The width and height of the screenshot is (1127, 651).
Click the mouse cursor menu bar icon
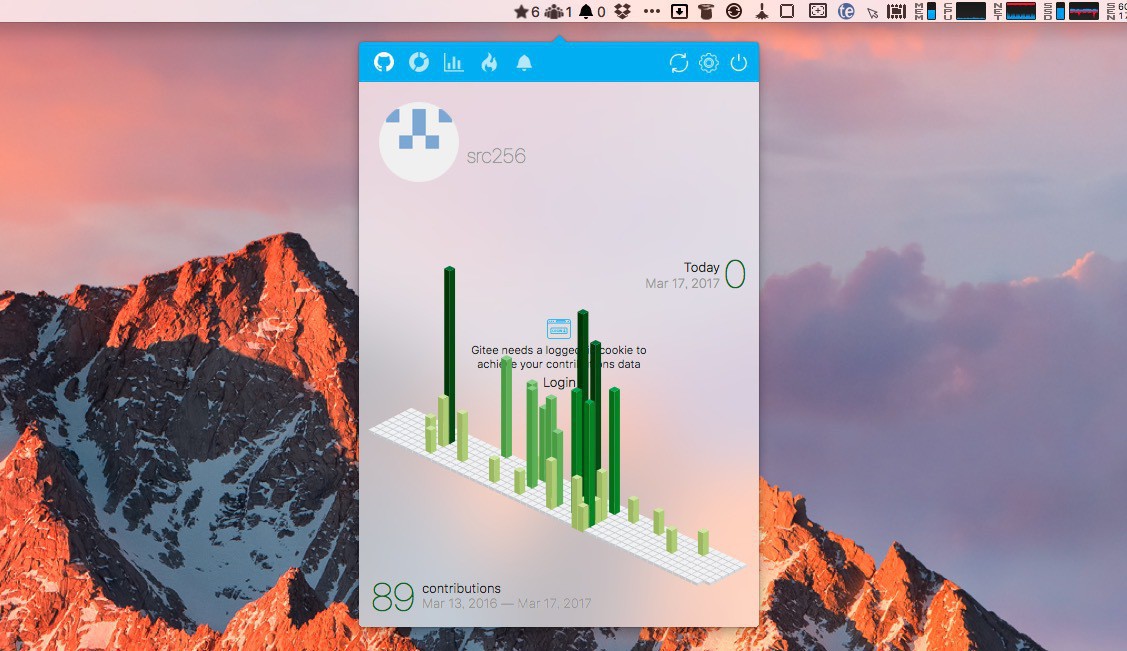coord(873,12)
